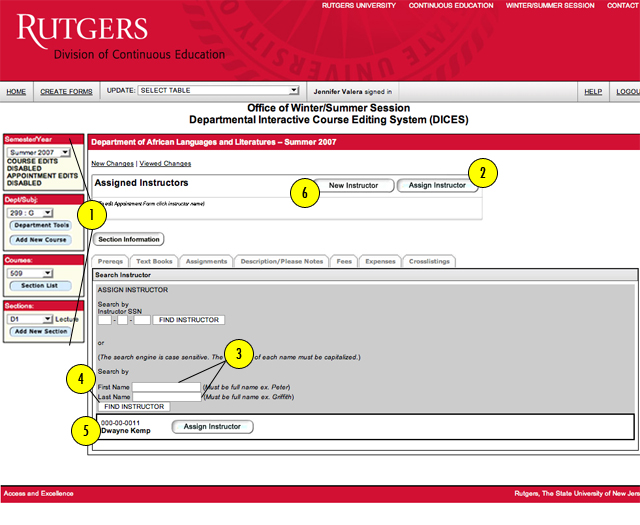
Task: Click the Rutgers logo
Action: pos(82,29)
